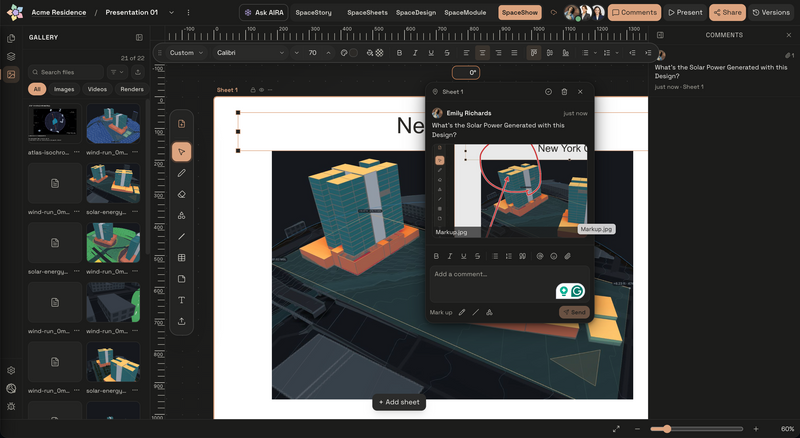
Task: Align text left in formatting toolbar
Action: point(466,53)
